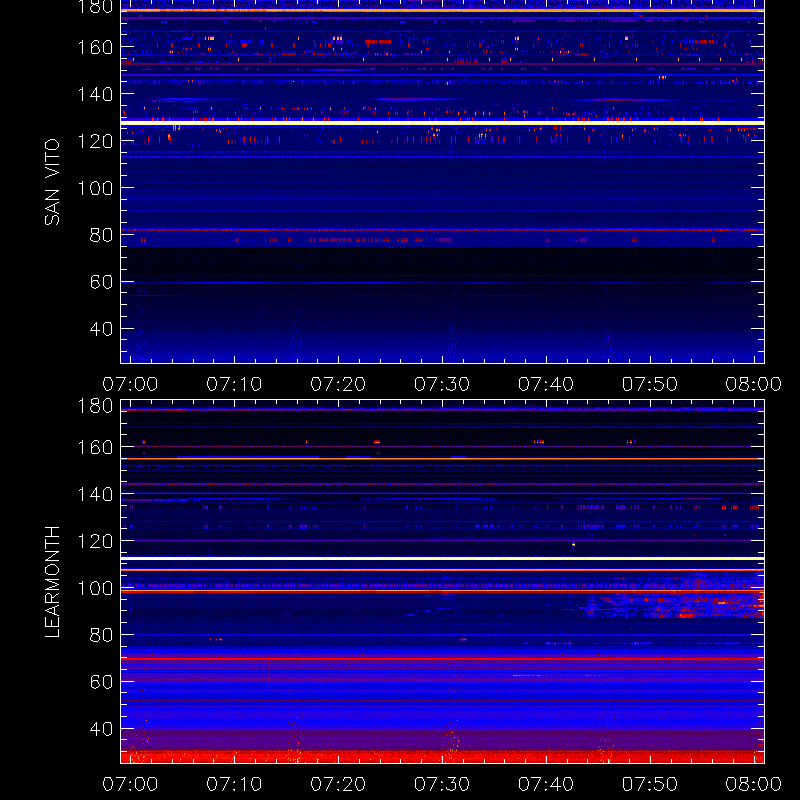Select the 60 tick label on San Vito plot

(x=101, y=282)
